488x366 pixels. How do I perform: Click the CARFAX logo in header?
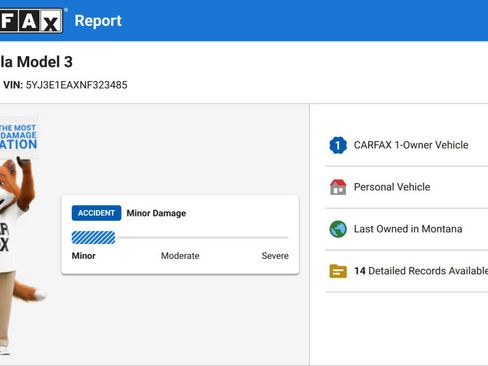pyautogui.click(x=31, y=21)
